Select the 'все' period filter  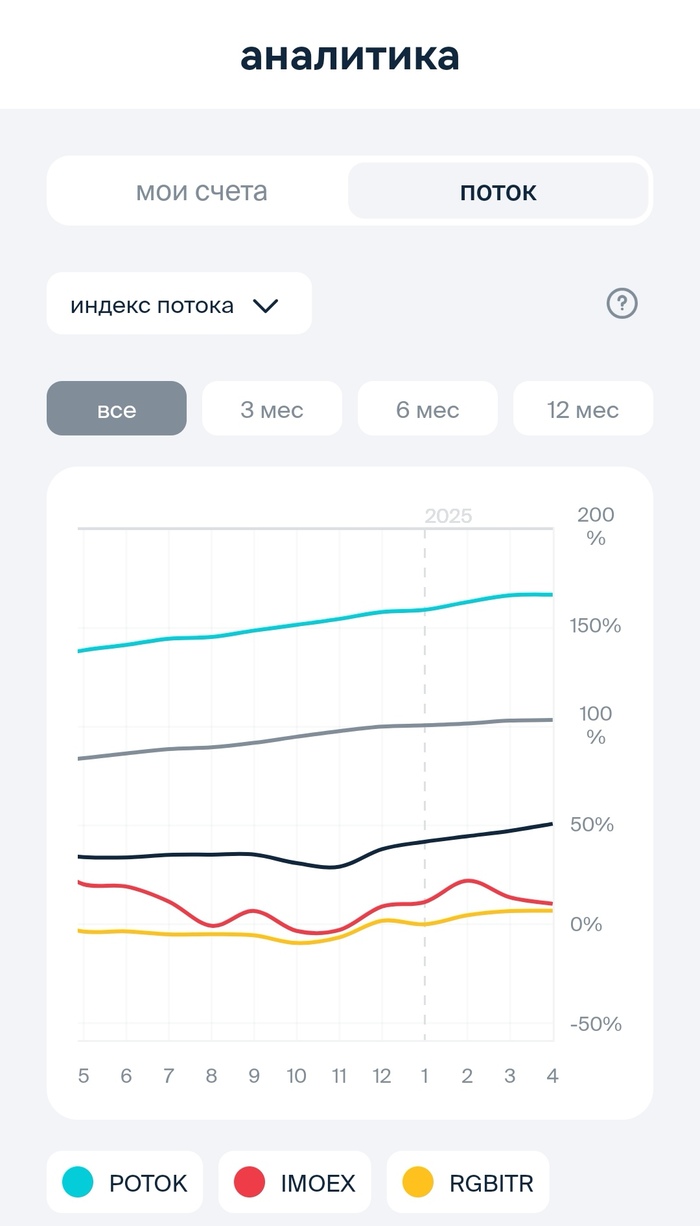pos(116,409)
